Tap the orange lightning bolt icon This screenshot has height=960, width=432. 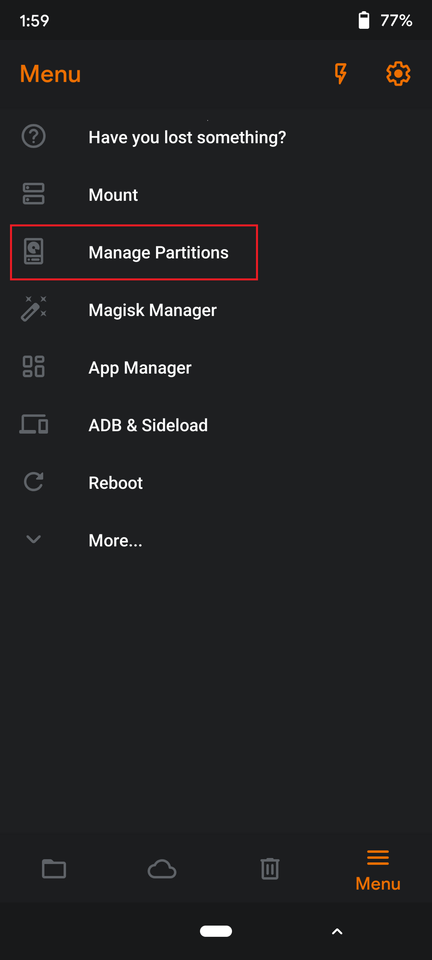click(340, 74)
